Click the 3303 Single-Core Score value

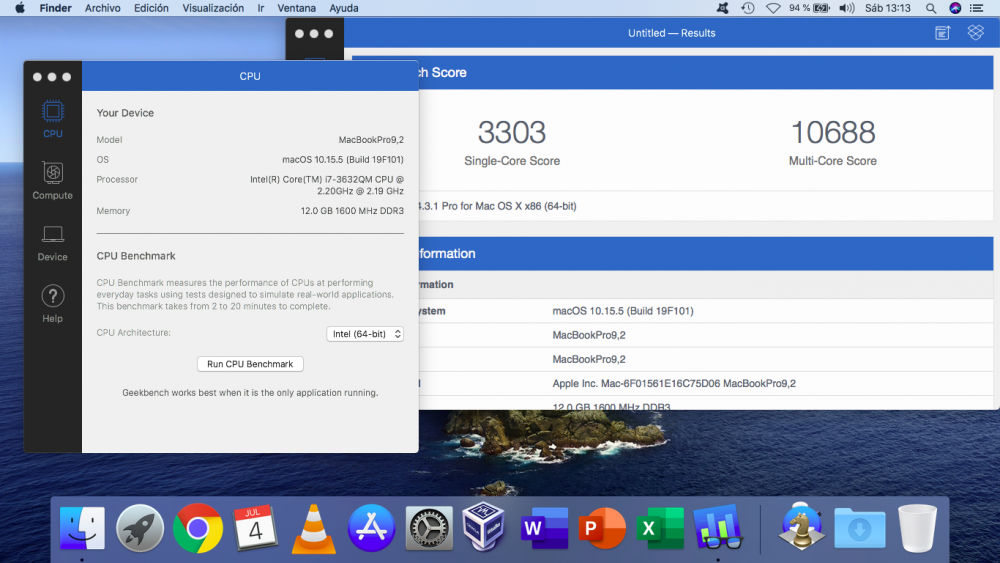[x=512, y=133]
